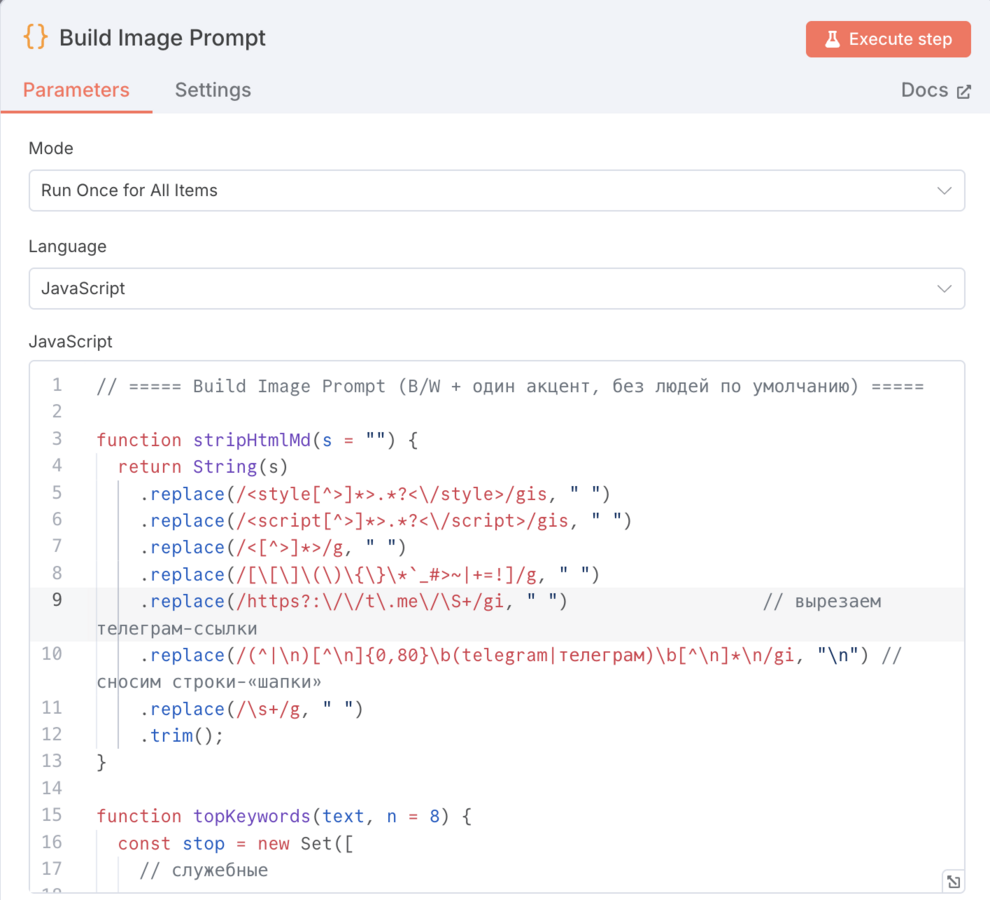Screen dimensions: 990x900
Task: Select the Parameters tab
Action: point(76,90)
